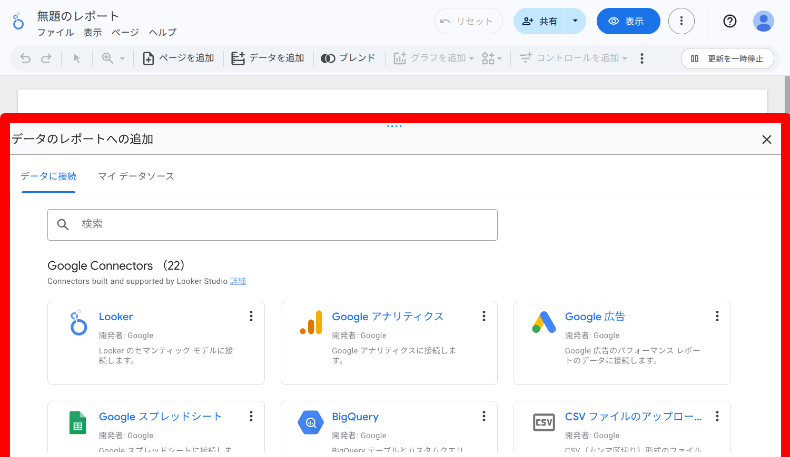Click the Google Connectors (22) heading
790x457 pixels.
click(116, 266)
